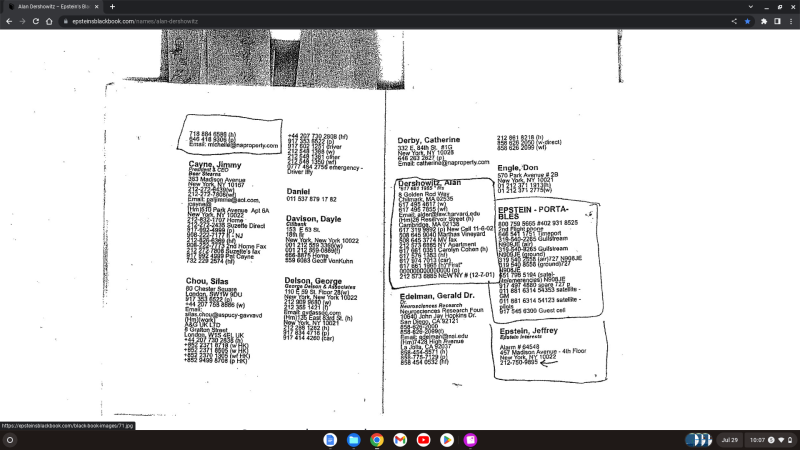Open the tab search dropdown
800x450 pixels.
tap(751, 7)
